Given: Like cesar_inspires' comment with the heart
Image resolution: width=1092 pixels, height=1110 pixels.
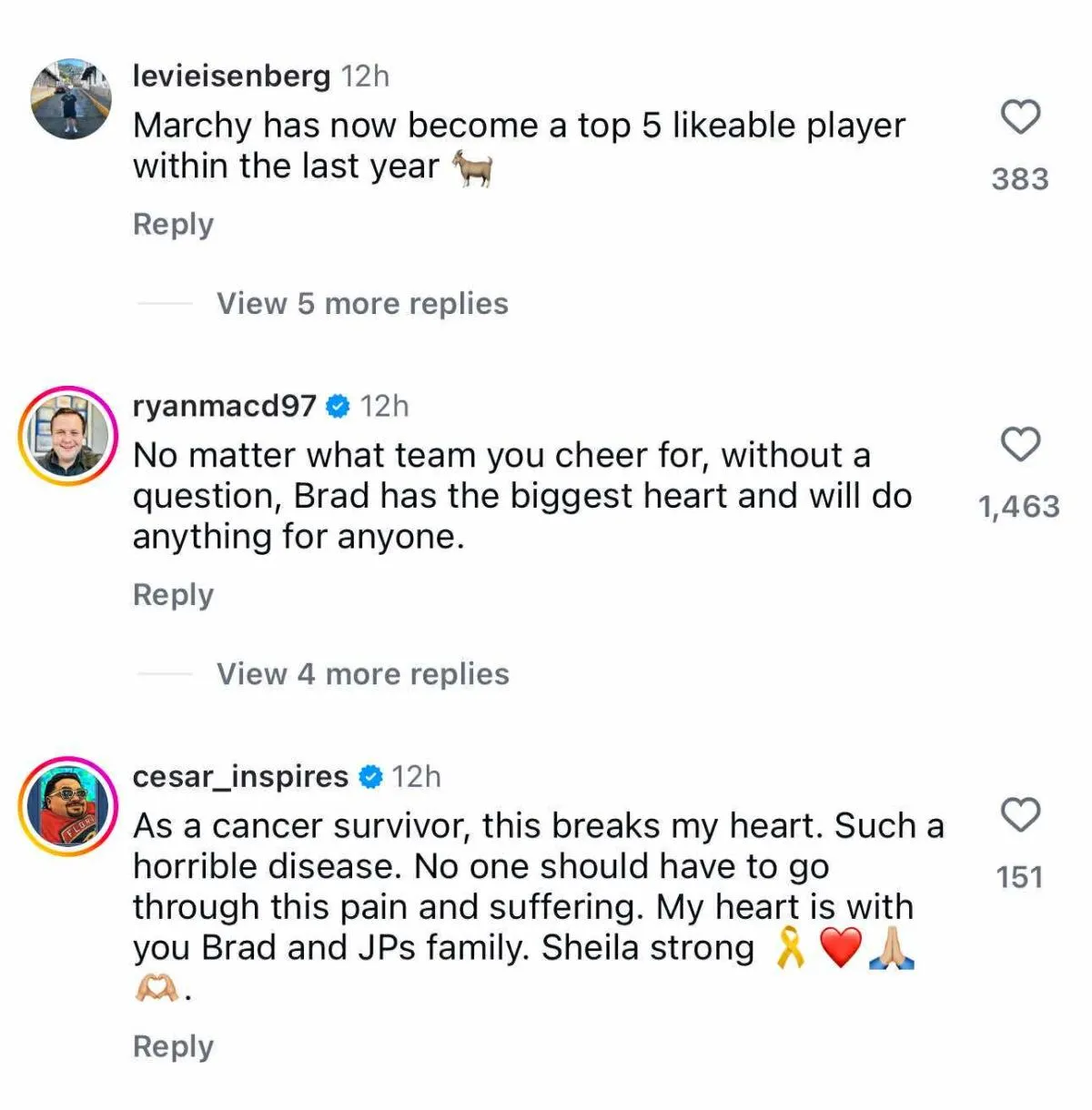Looking at the screenshot, I should point(1020,815).
